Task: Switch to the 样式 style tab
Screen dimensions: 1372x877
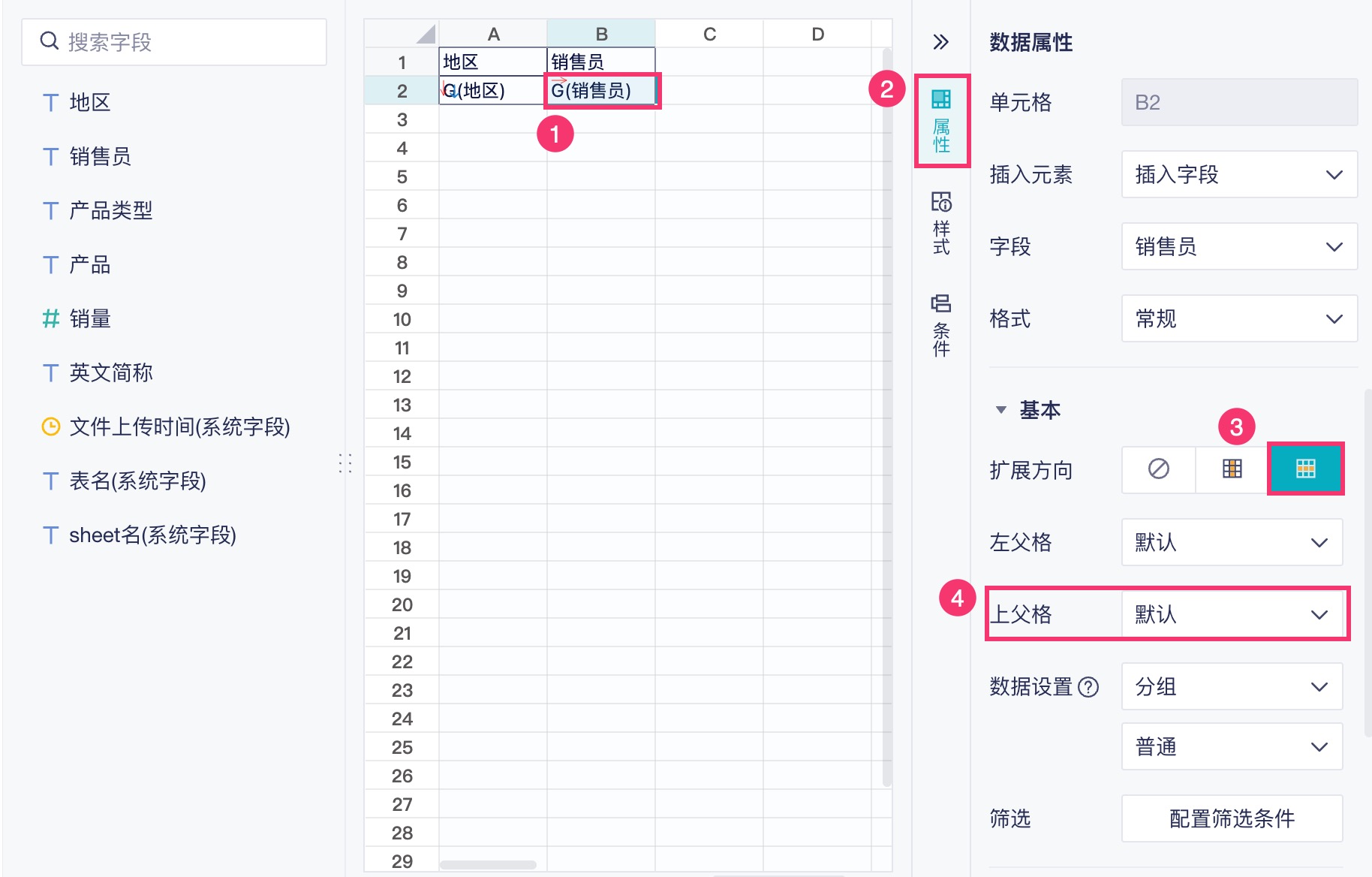Action: tap(941, 223)
